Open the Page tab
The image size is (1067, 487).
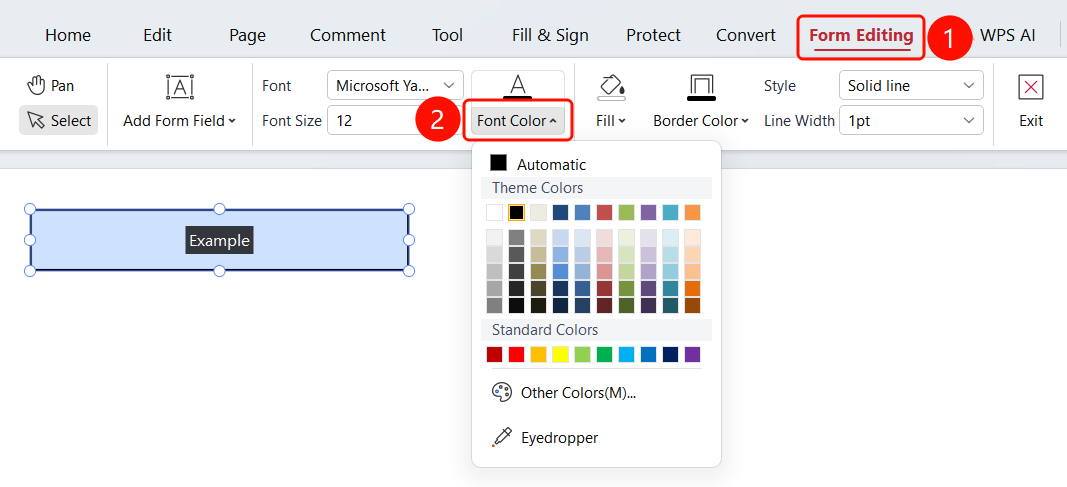pos(248,35)
